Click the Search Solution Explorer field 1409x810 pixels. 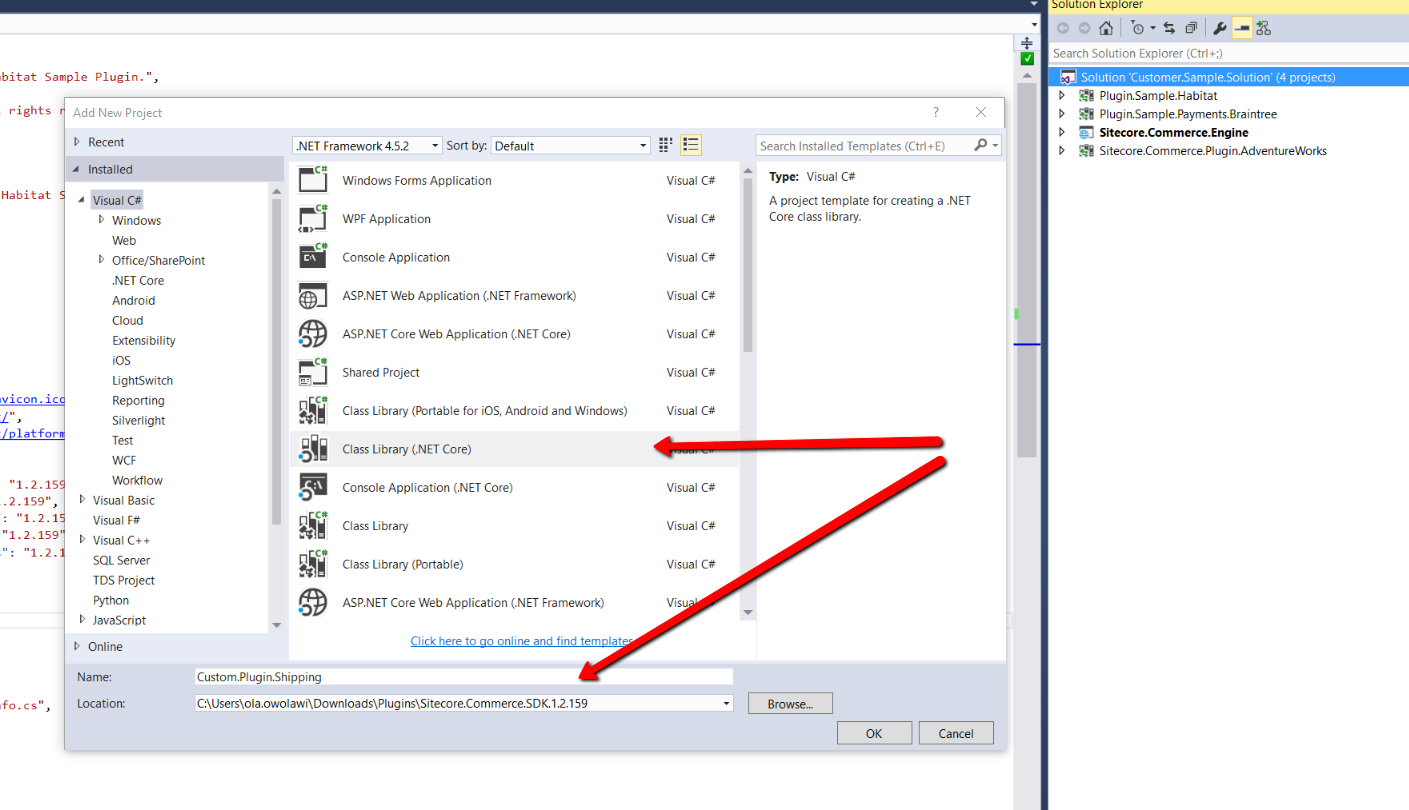tap(1228, 53)
